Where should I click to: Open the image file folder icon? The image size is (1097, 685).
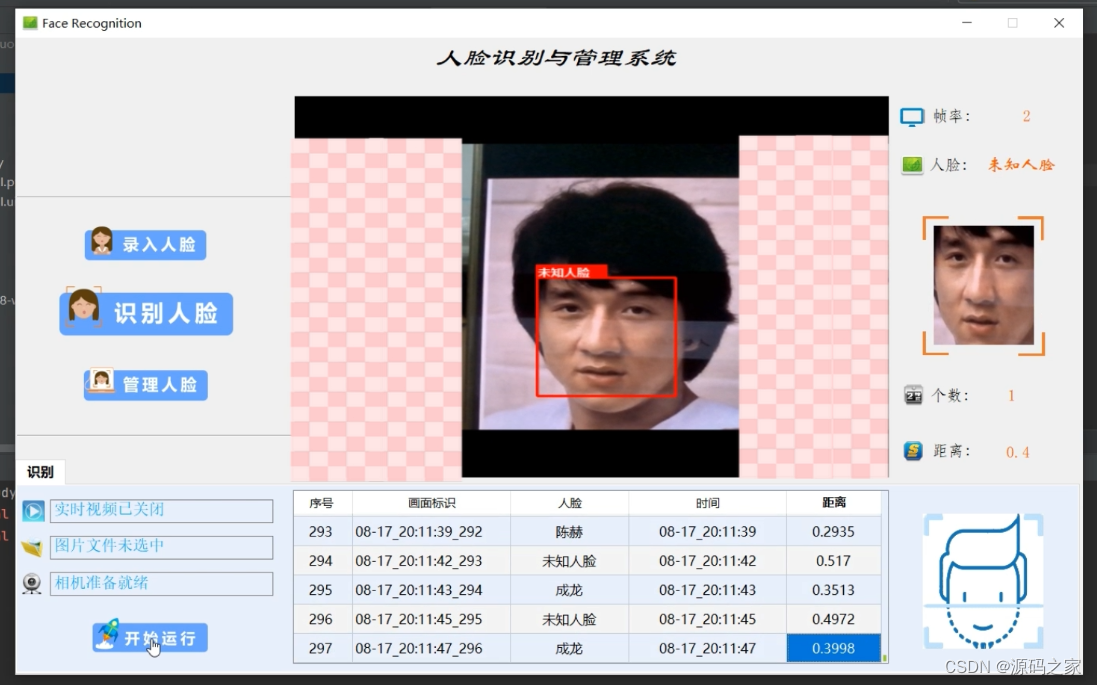32,547
